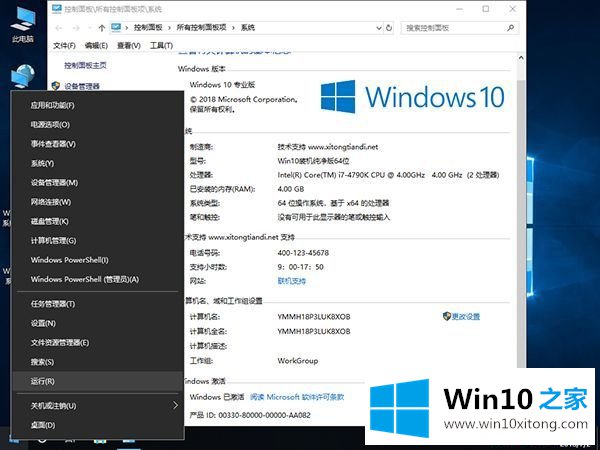600x450 pixels.
Task: Start Windows PowerShell (管理员)(A)
Action: pyautogui.click(x=98, y=279)
